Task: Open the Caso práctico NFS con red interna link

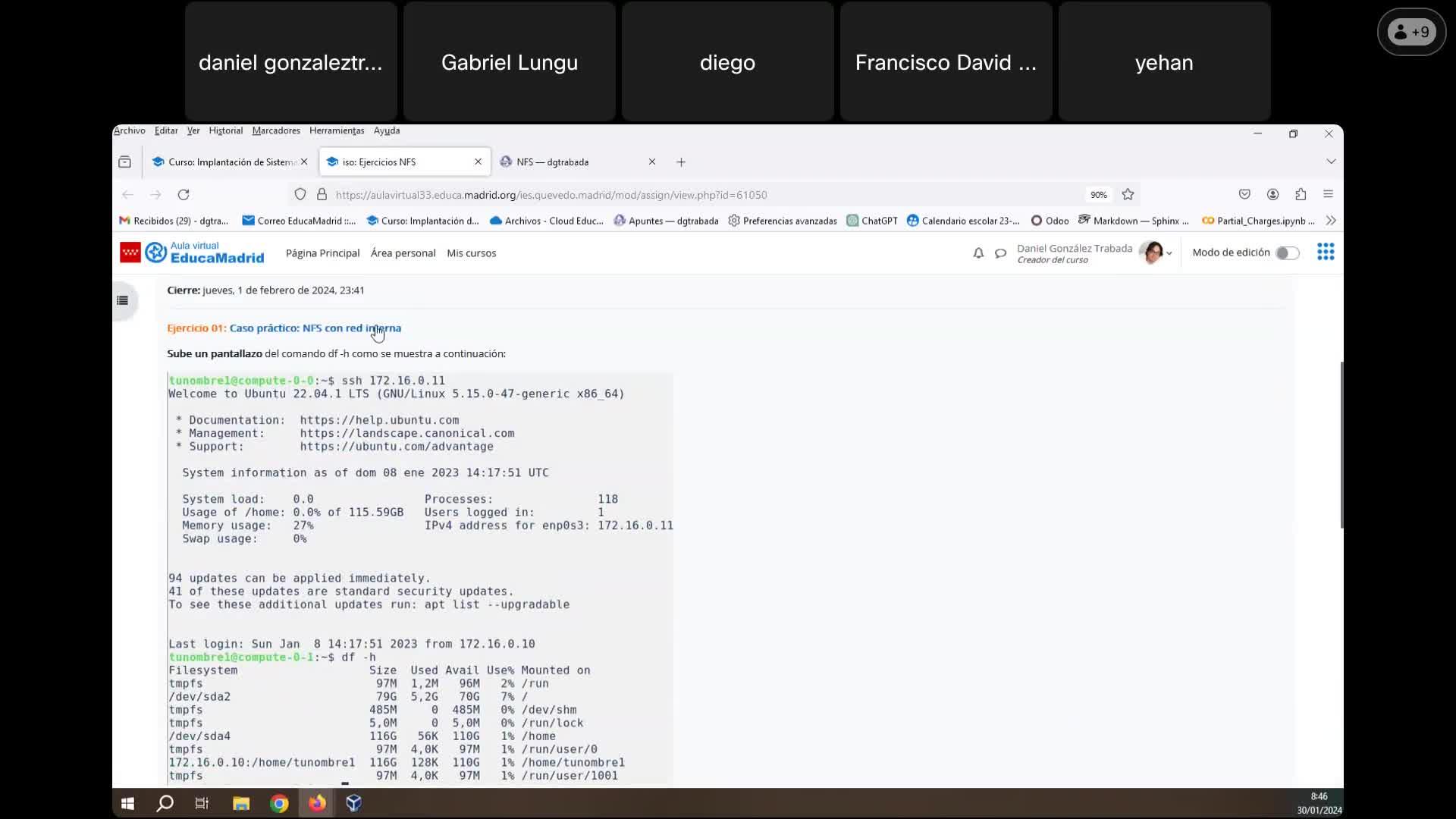Action: (x=315, y=328)
